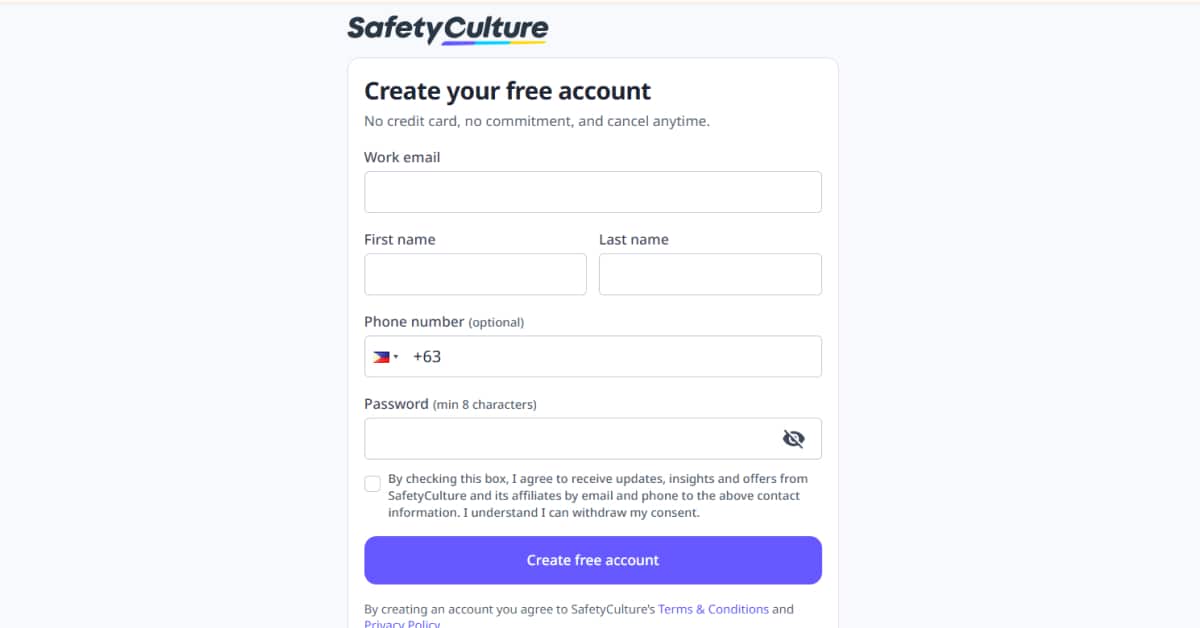The image size is (1200, 628).
Task: Check the marketing updates consent checkbox
Action: pos(373,484)
